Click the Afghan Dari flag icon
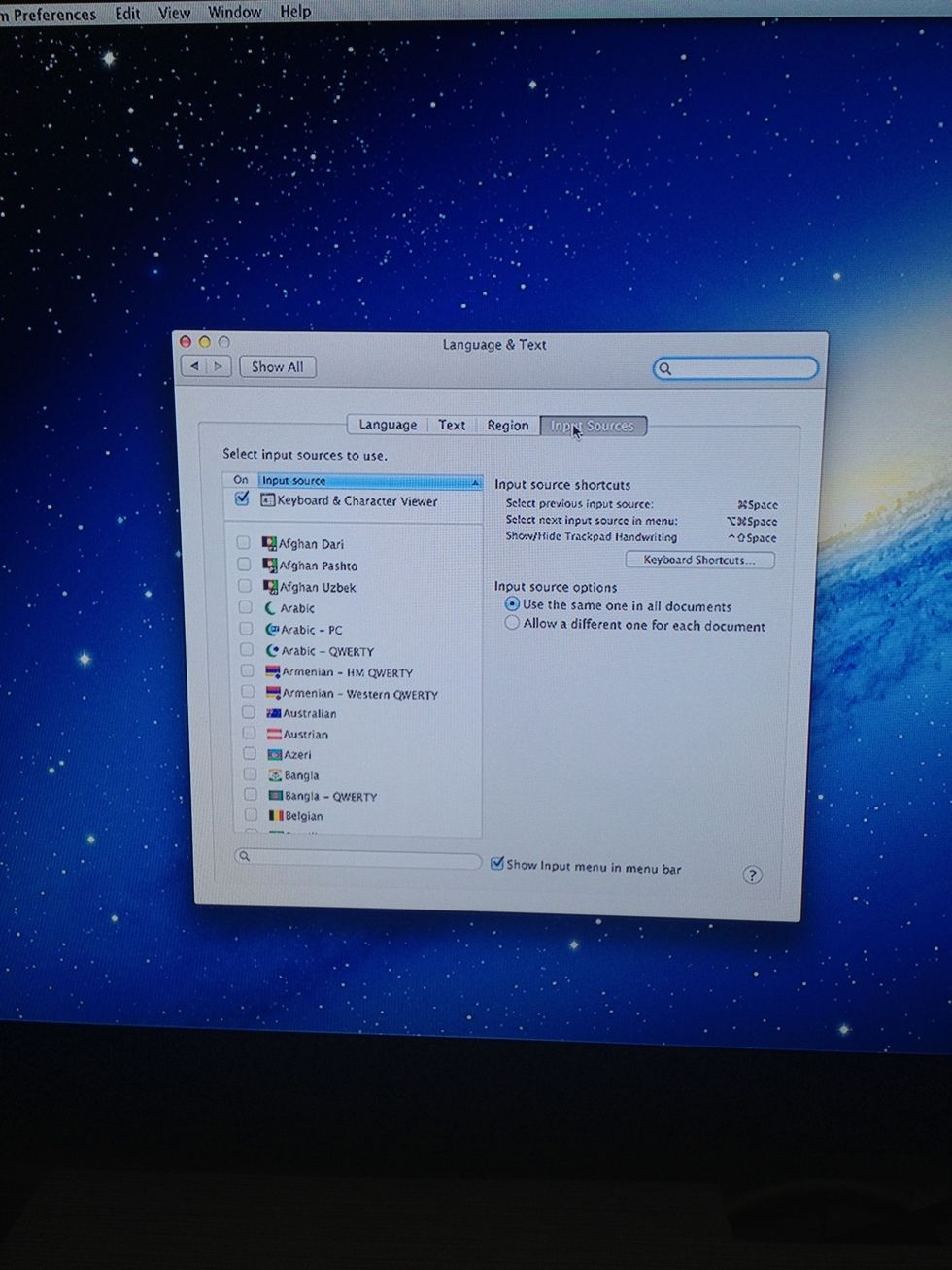The image size is (952, 1270). point(268,542)
